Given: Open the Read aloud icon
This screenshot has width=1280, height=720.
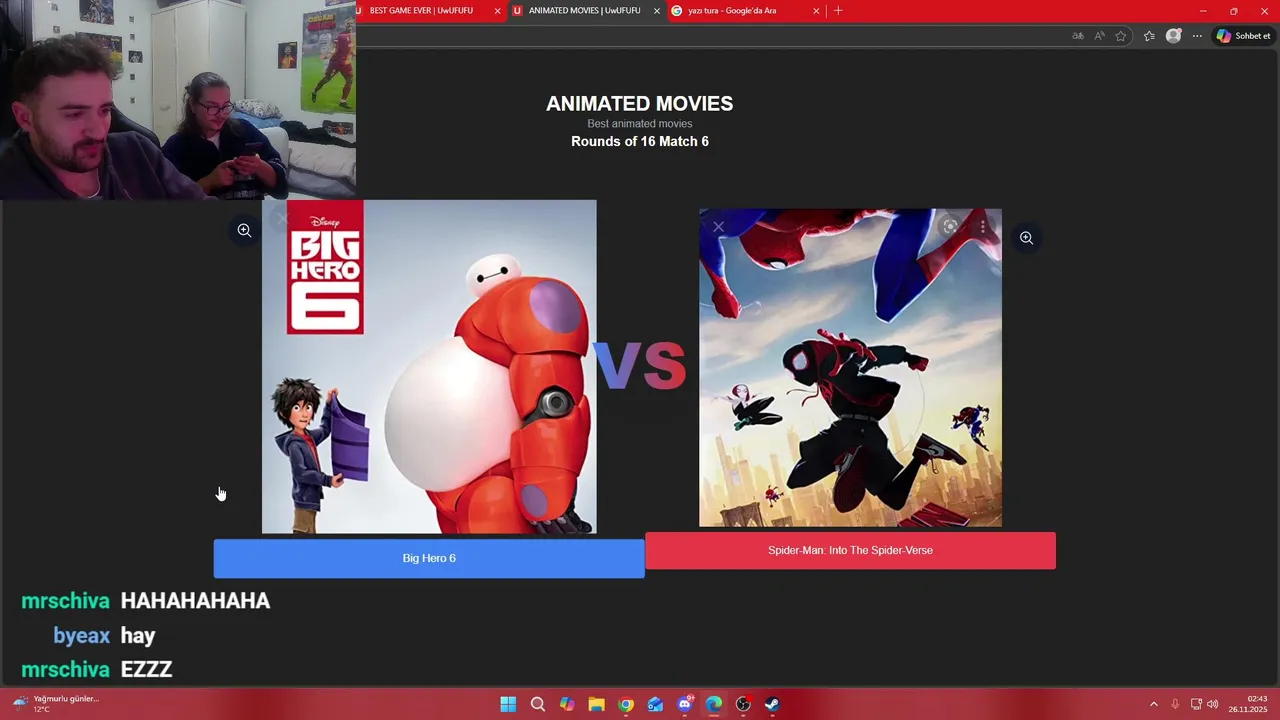Looking at the screenshot, I should click(1099, 36).
